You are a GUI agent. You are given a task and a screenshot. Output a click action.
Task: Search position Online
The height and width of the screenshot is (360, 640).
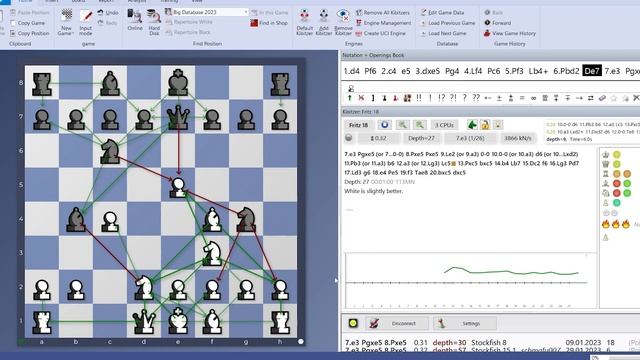coord(135,20)
